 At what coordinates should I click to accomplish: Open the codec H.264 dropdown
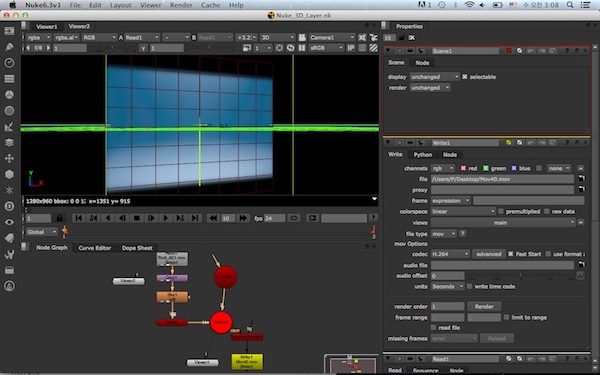[x=450, y=254]
